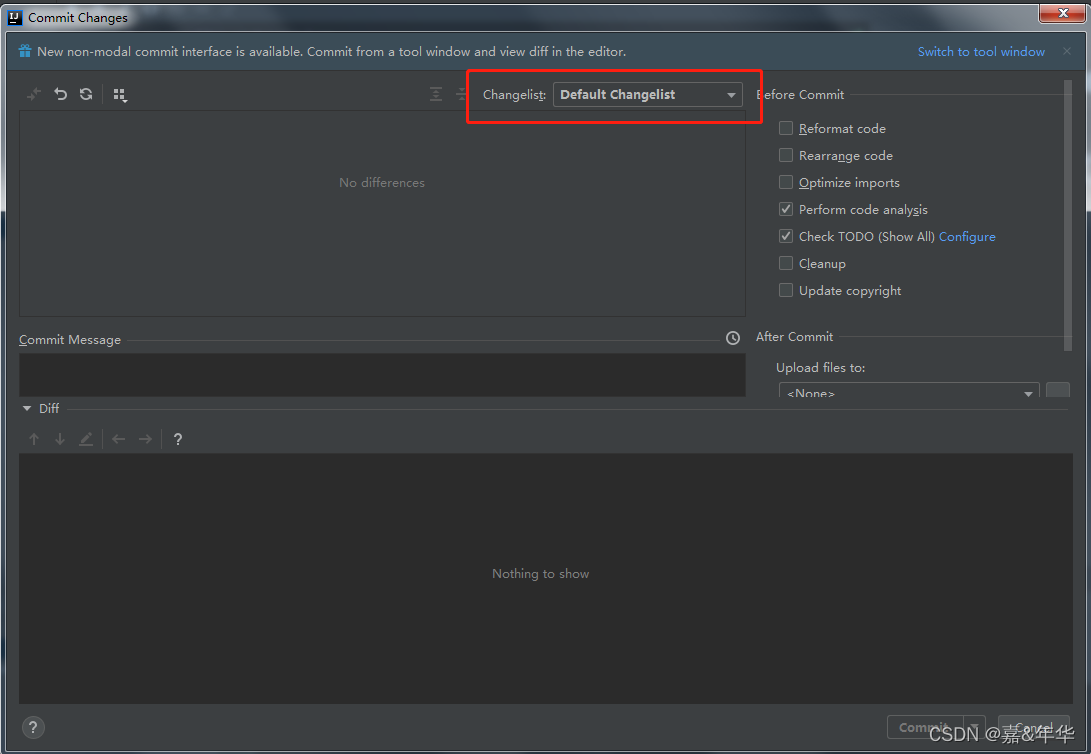
Task: Close the Commit Changes dialog
Action: 1062,13
